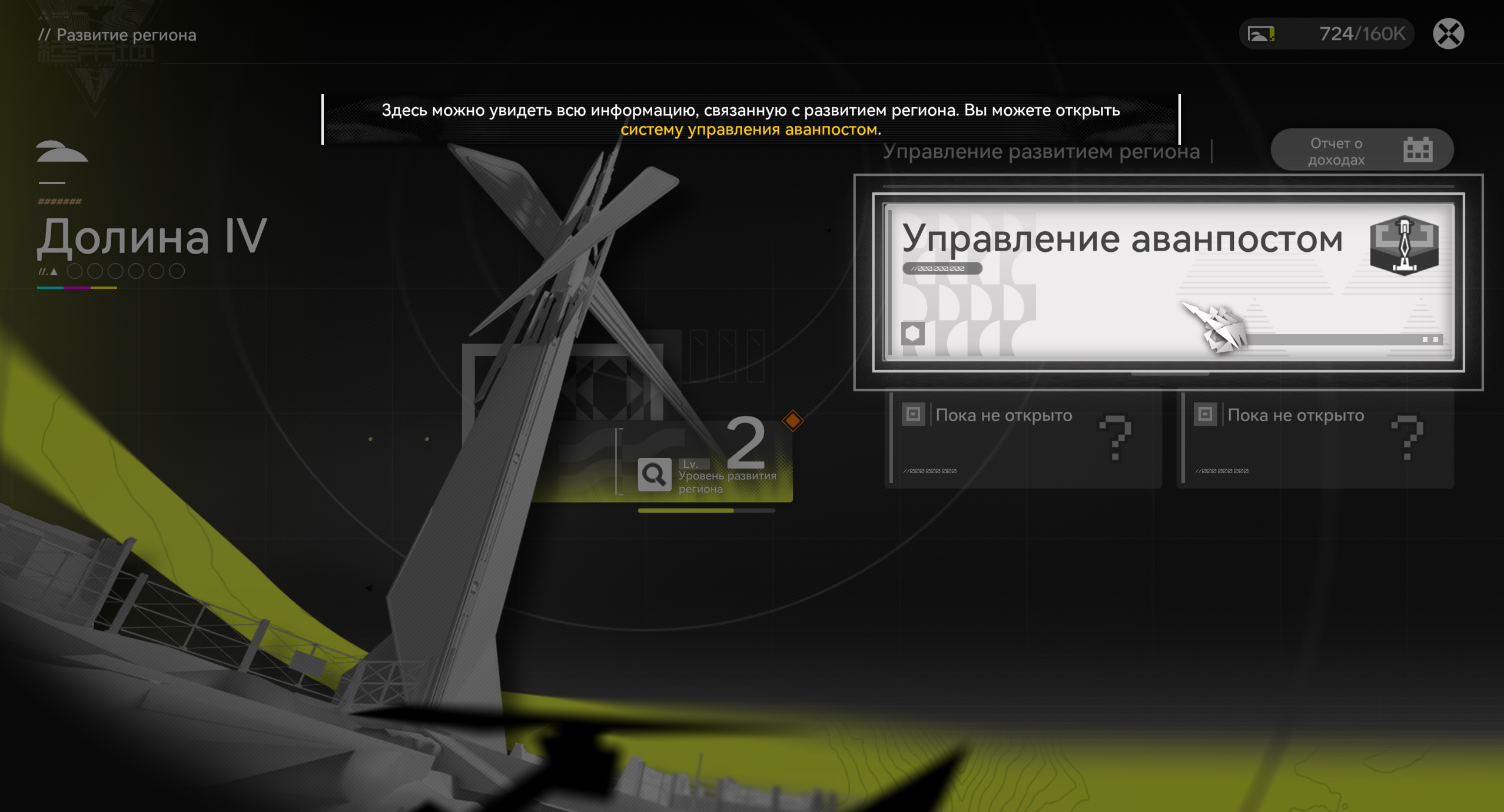Click the orange diamond notification marker
1504x812 pixels.
792,421
